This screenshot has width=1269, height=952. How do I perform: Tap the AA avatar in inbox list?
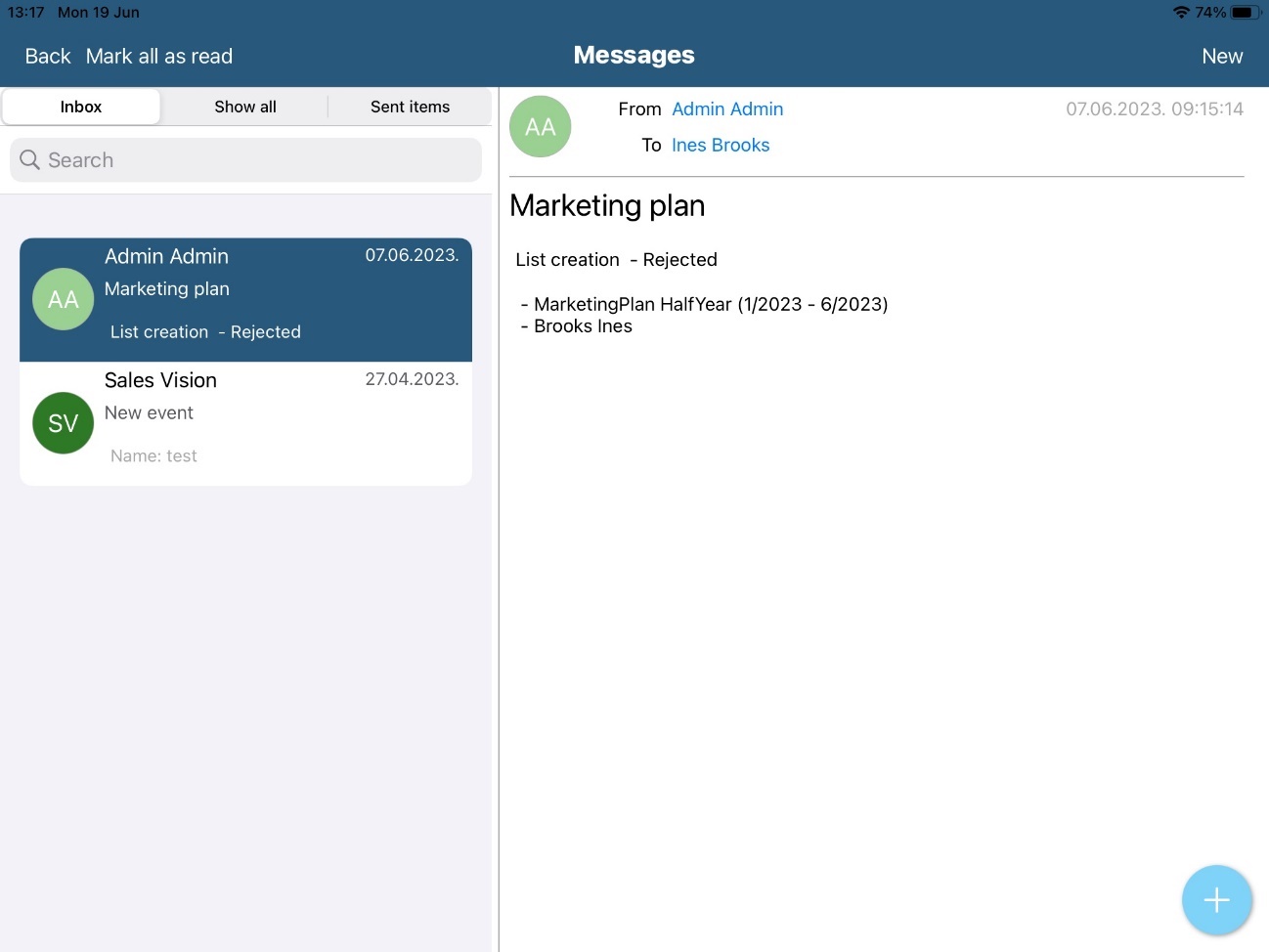pyautogui.click(x=64, y=299)
